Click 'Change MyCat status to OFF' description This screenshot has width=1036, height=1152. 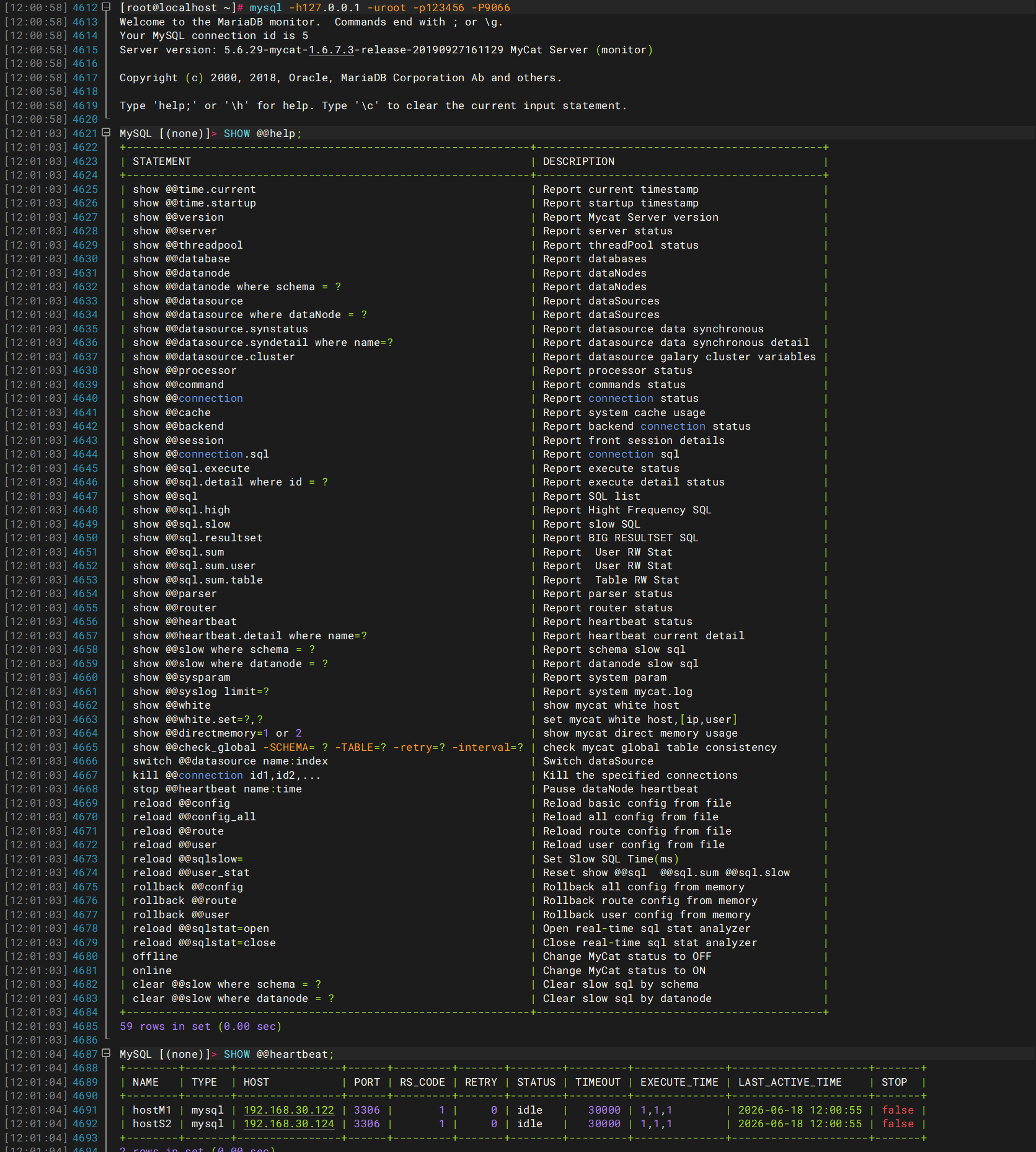point(627,956)
